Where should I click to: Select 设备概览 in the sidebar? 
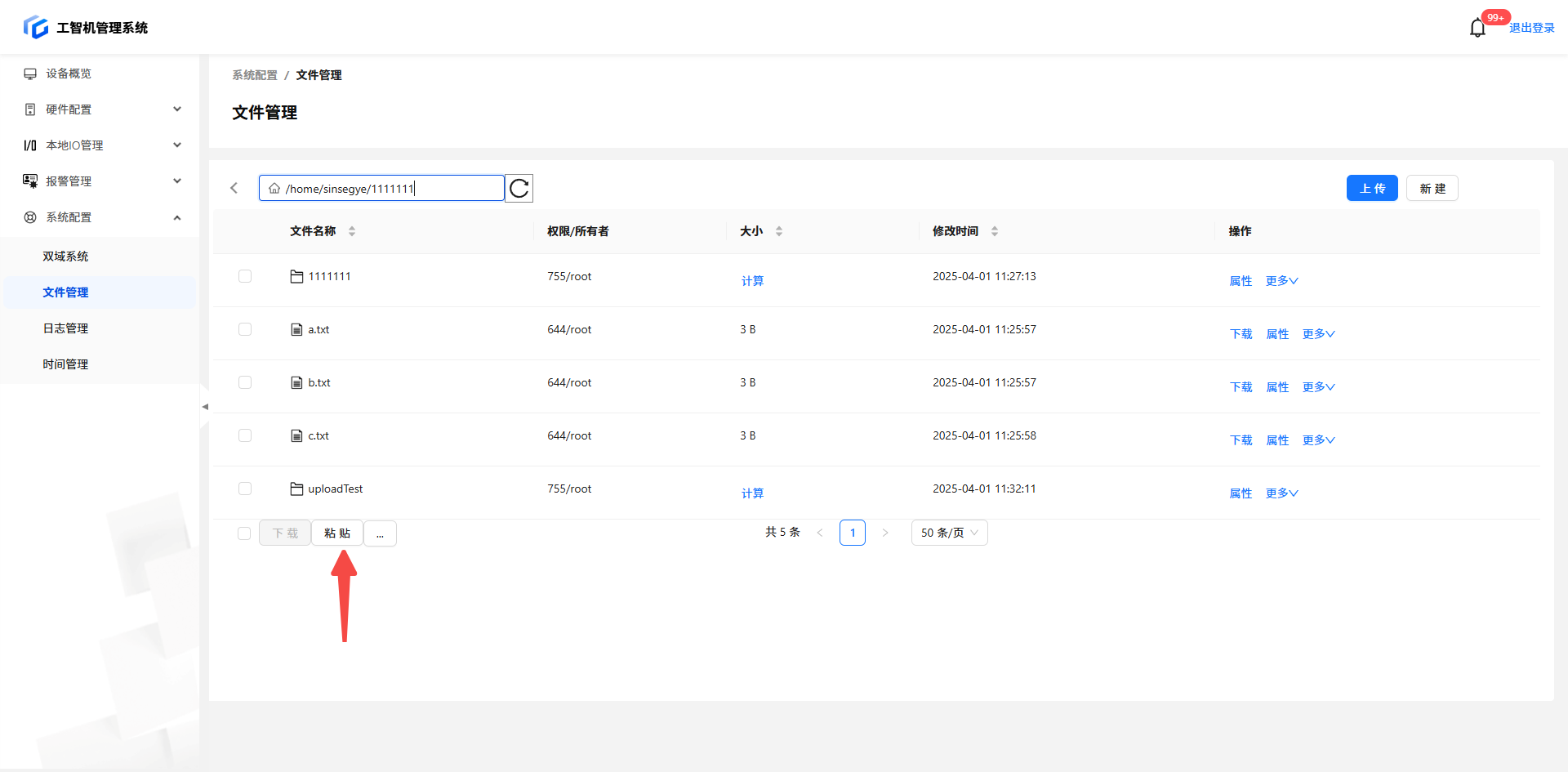pos(69,74)
